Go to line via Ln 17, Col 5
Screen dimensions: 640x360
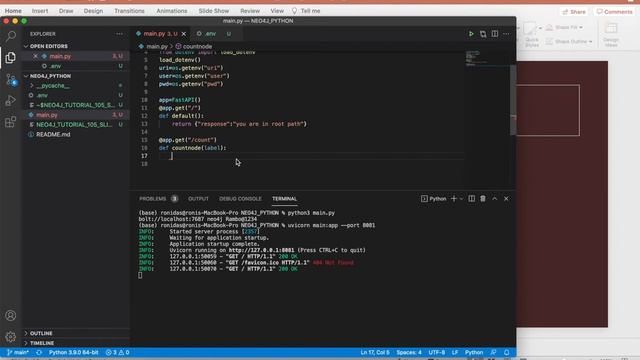click(375, 352)
